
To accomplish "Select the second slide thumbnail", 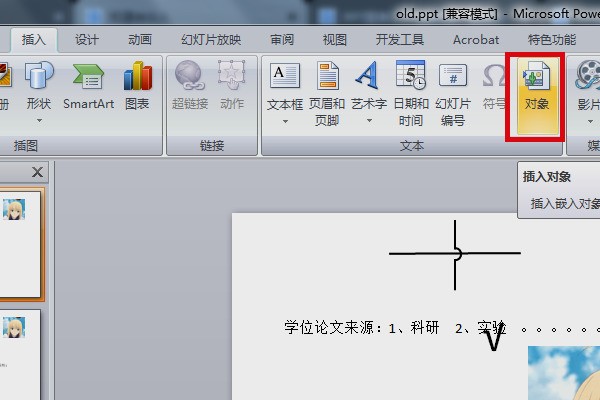I will 20,355.
